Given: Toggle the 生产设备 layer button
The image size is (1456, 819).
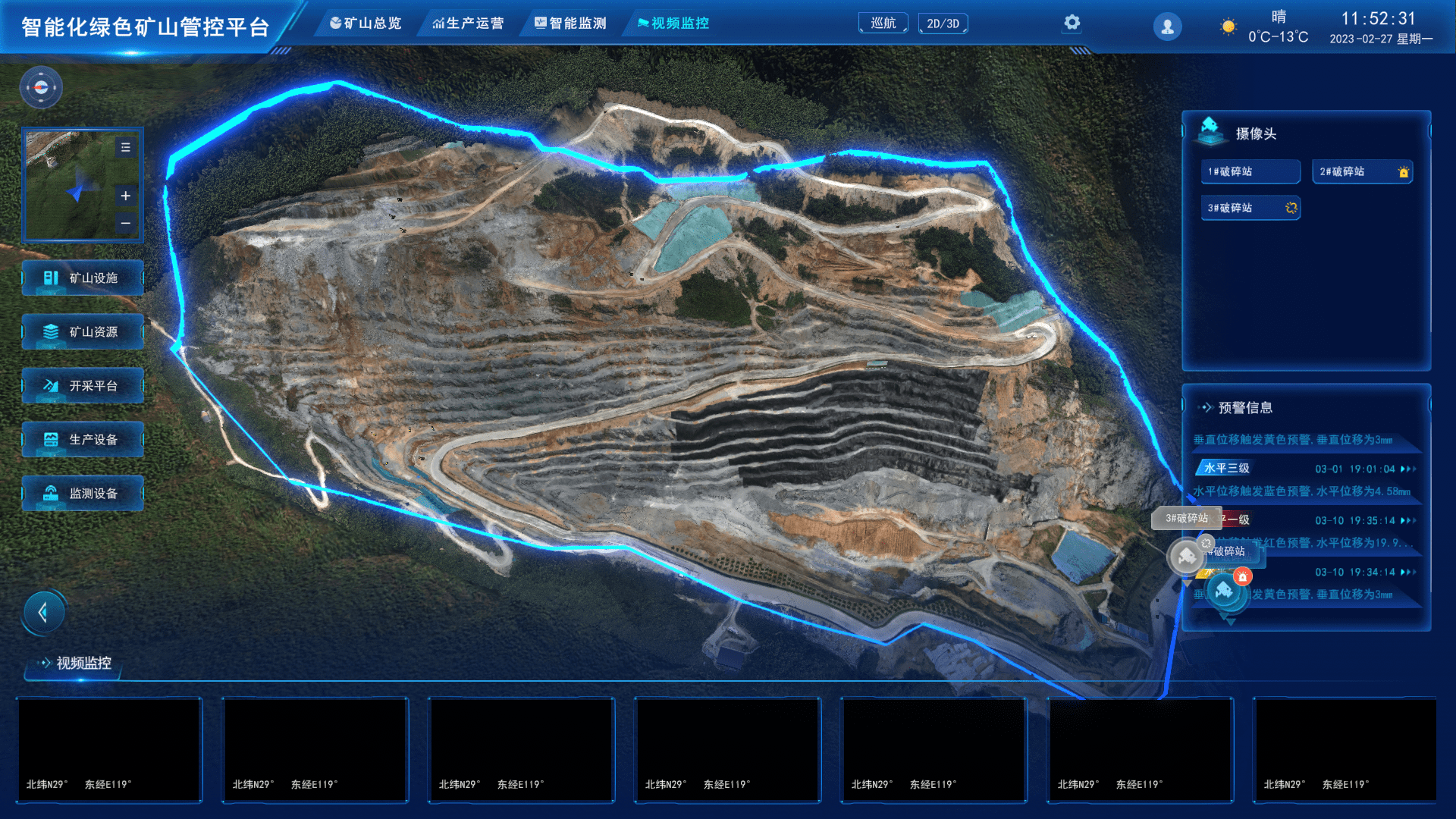Looking at the screenshot, I should coord(83,439).
